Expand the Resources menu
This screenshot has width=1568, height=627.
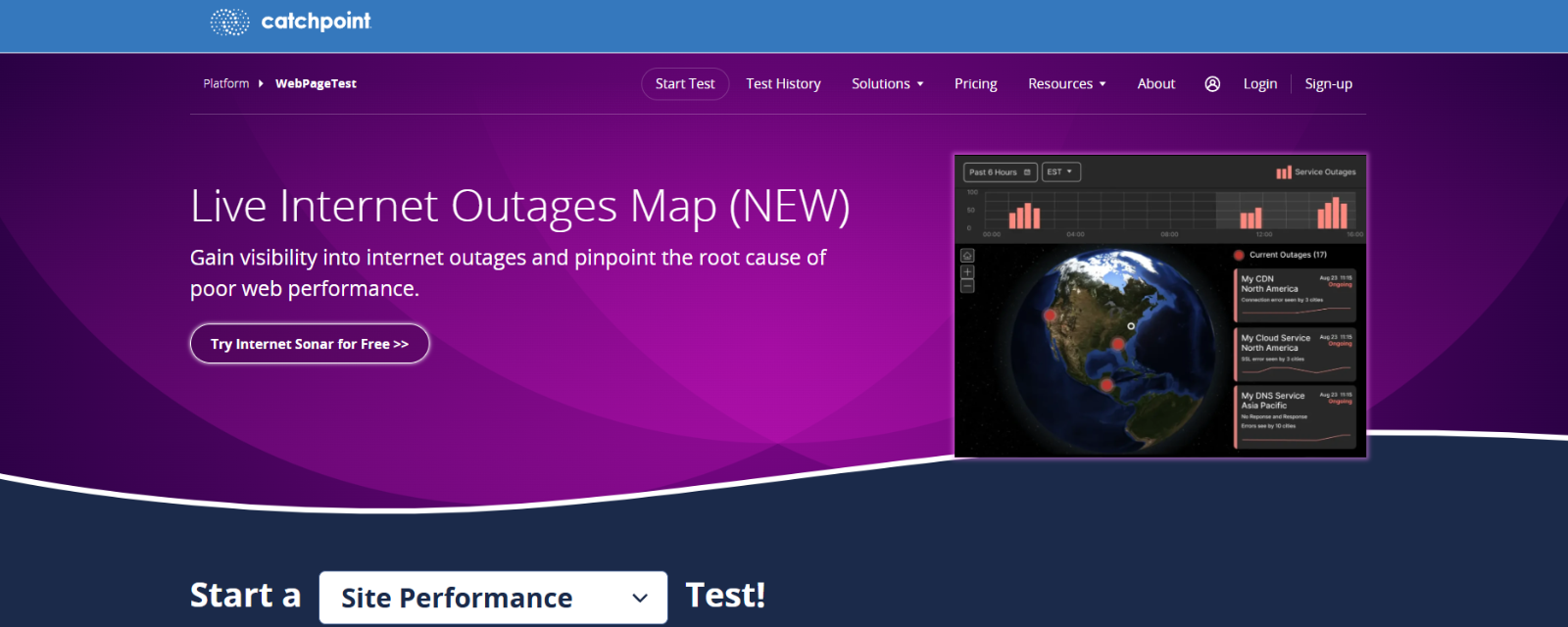pyautogui.click(x=1067, y=84)
